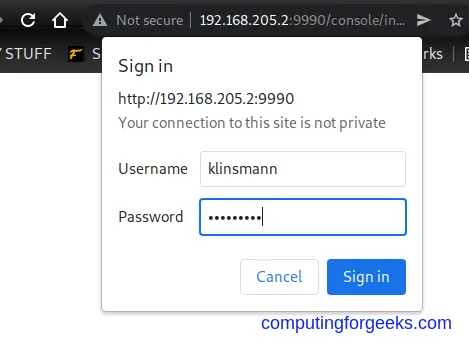Viewport: 469px width, 360px height.
Task: Go to the home page icon
Action: 60,20
